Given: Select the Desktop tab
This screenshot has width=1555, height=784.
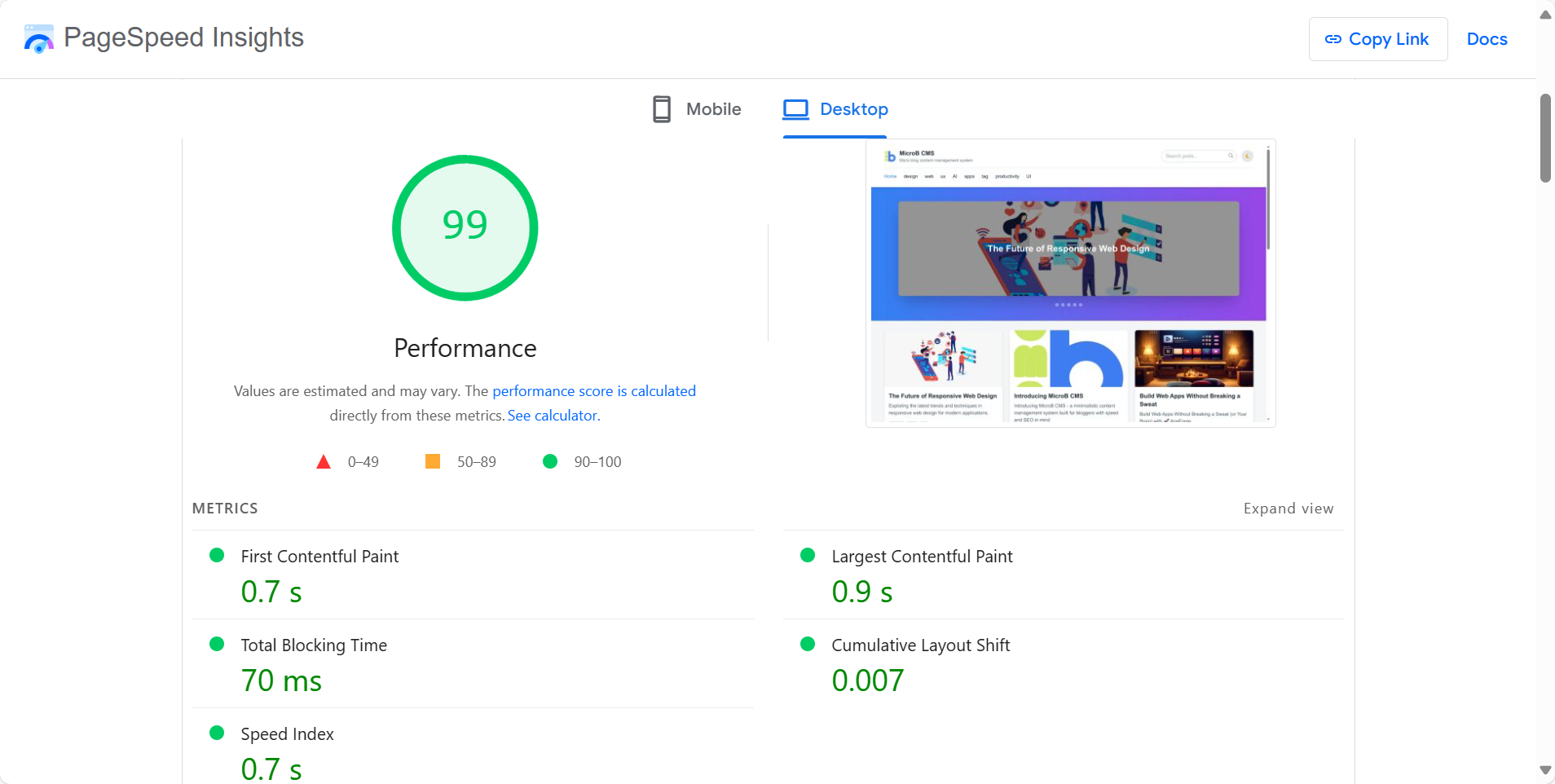Looking at the screenshot, I should (835, 109).
